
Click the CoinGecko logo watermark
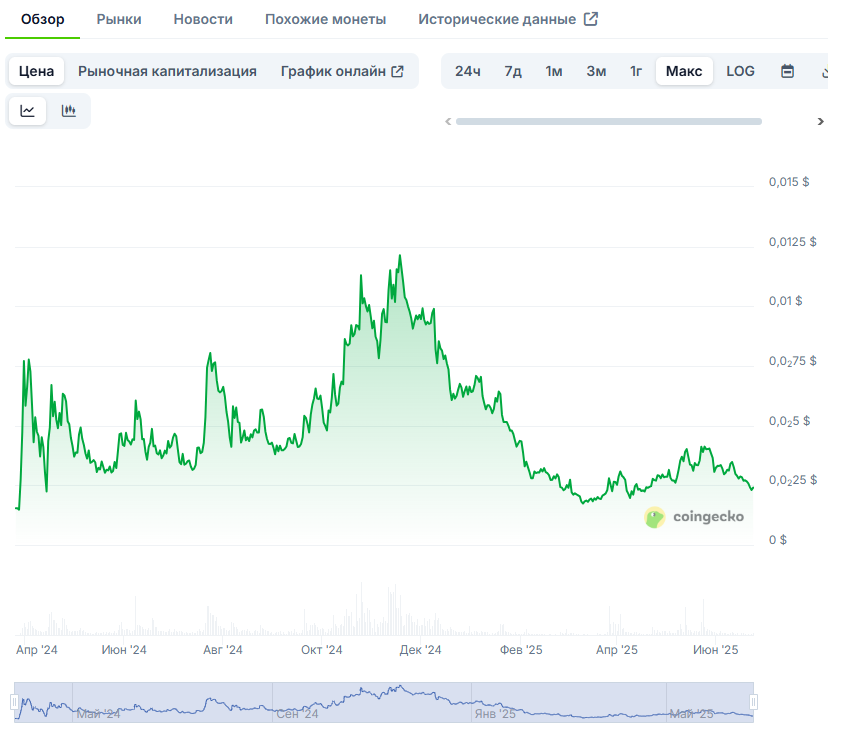(x=695, y=517)
